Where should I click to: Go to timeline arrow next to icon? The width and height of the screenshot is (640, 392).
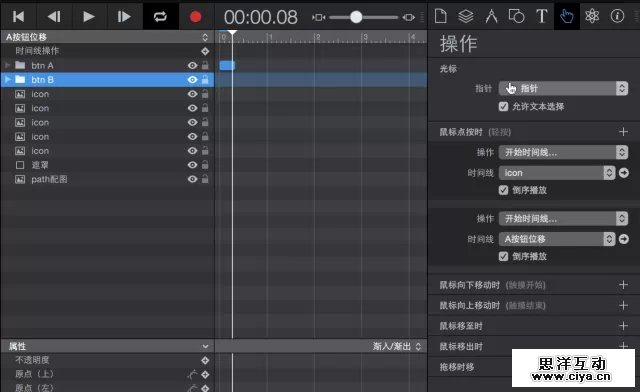[x=624, y=173]
